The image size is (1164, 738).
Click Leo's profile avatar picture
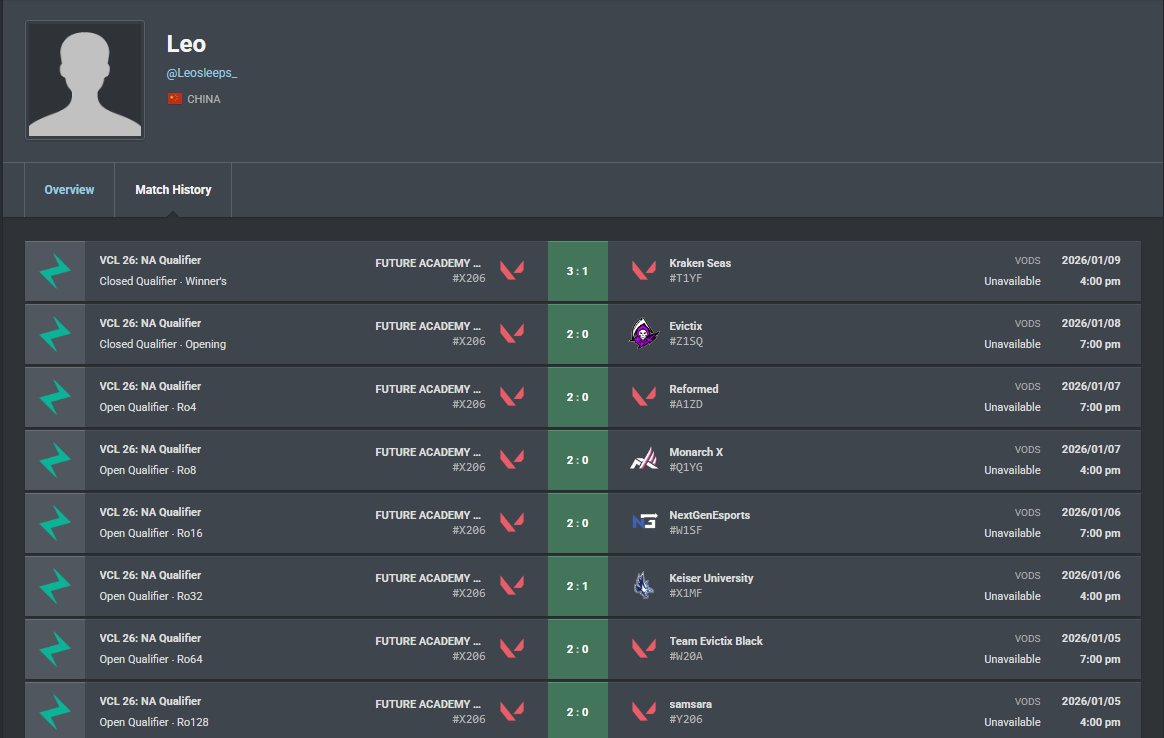[x=85, y=80]
